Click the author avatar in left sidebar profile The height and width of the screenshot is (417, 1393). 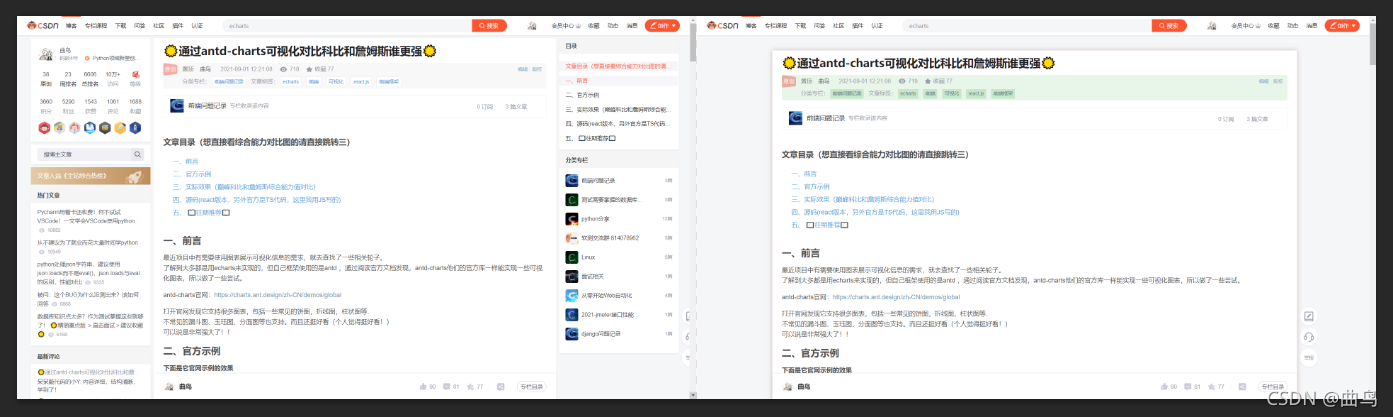(x=45, y=53)
